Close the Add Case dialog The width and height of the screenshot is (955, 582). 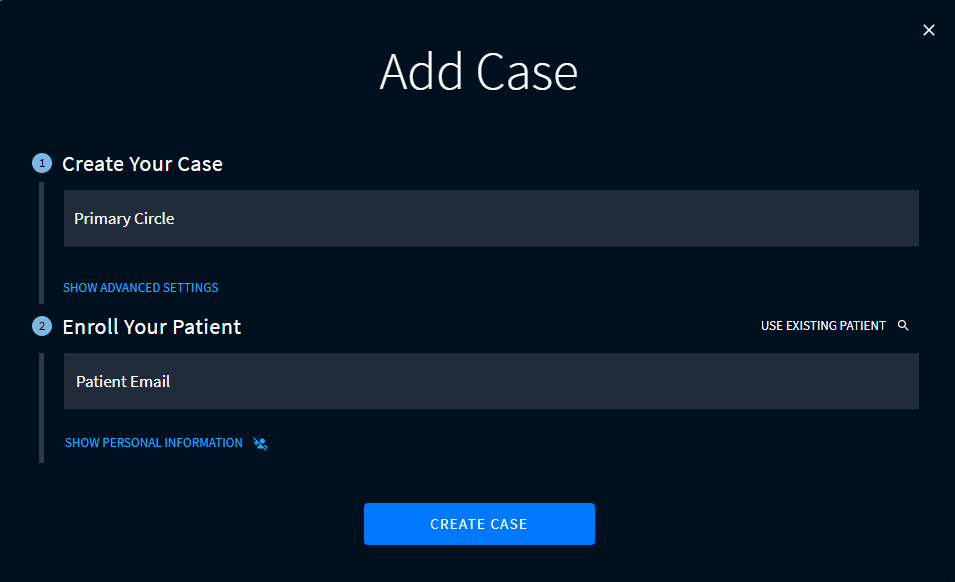929,30
